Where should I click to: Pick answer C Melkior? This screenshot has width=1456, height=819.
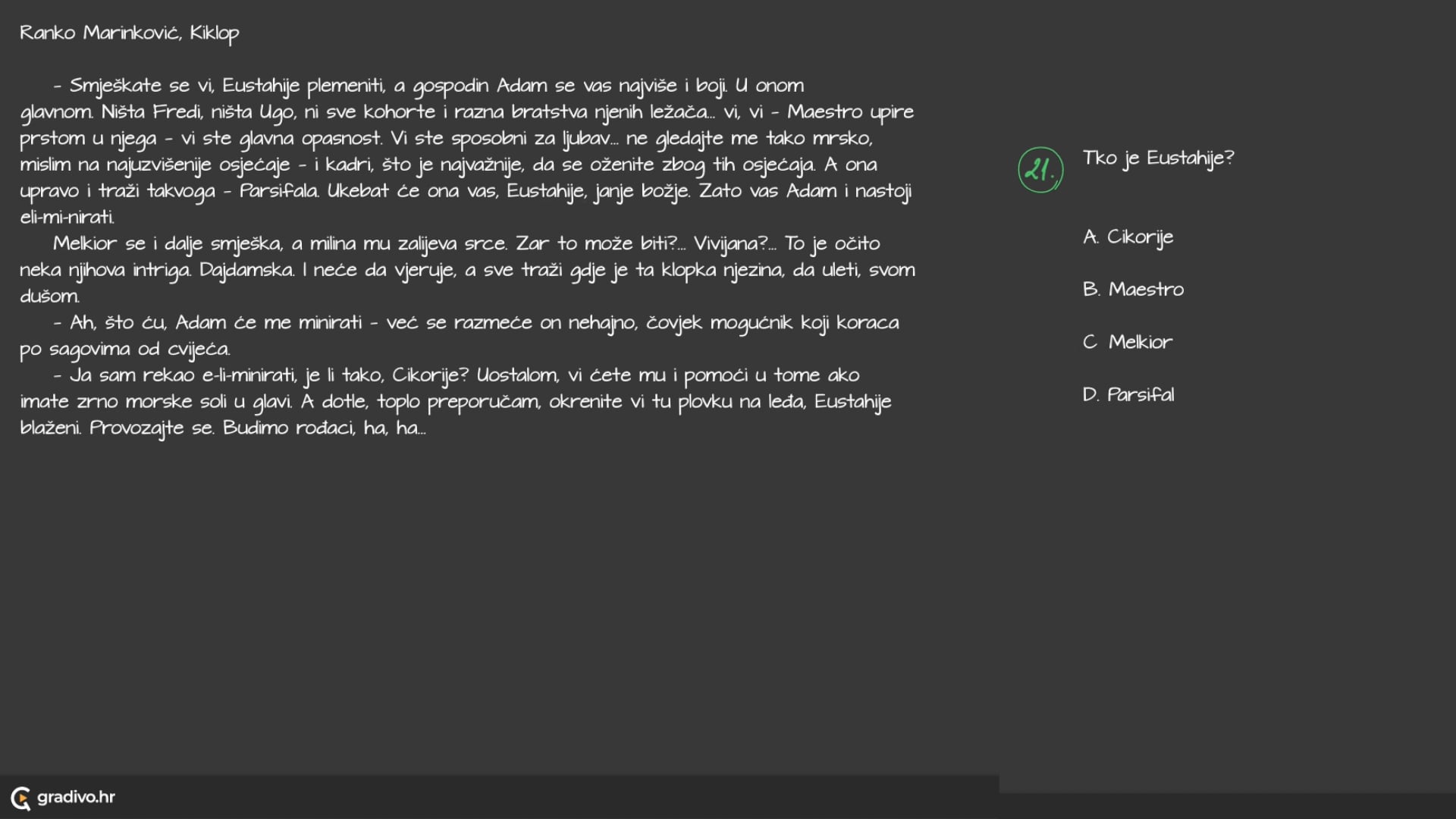pos(1127,342)
